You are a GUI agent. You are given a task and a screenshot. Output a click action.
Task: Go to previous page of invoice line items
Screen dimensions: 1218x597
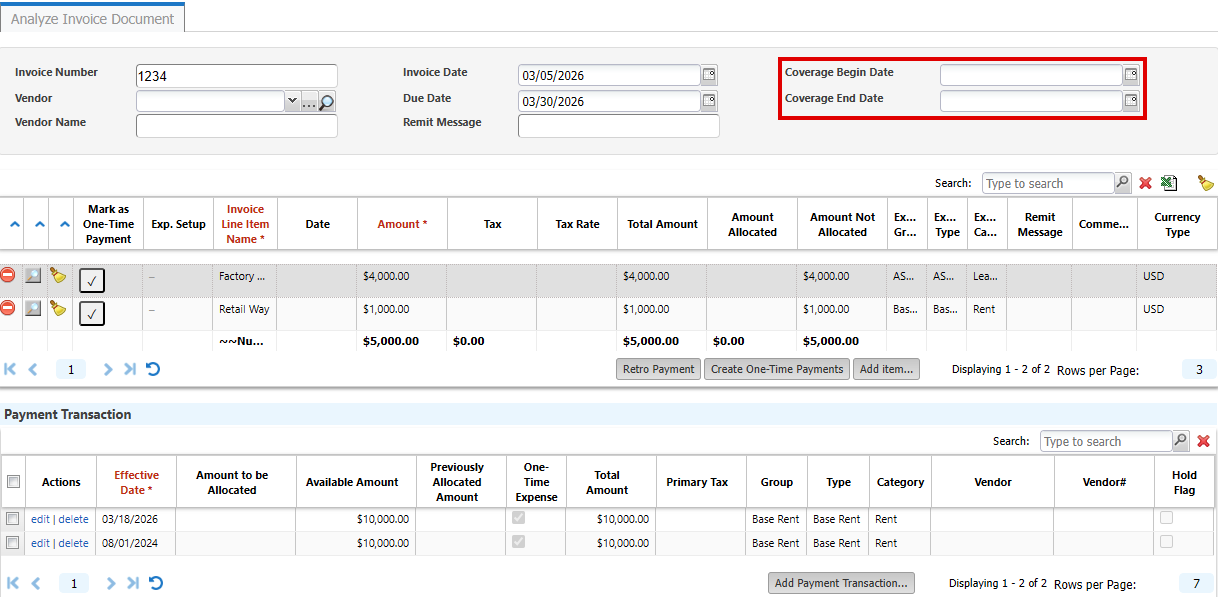[x=33, y=369]
